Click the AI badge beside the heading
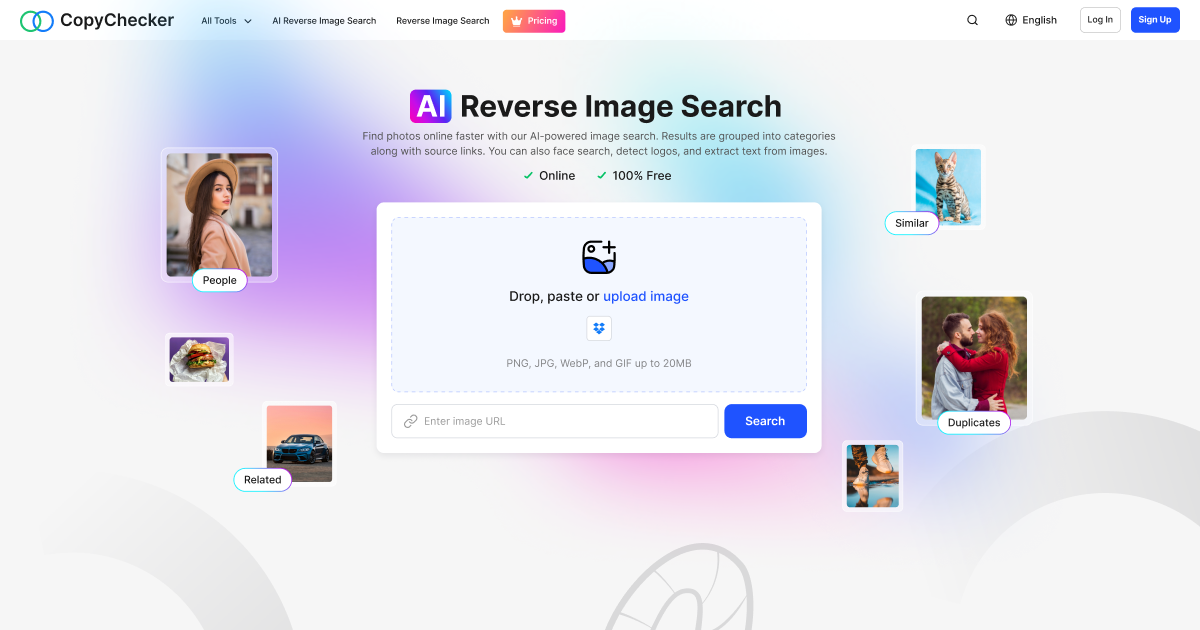The image size is (1200, 630). pyautogui.click(x=432, y=105)
